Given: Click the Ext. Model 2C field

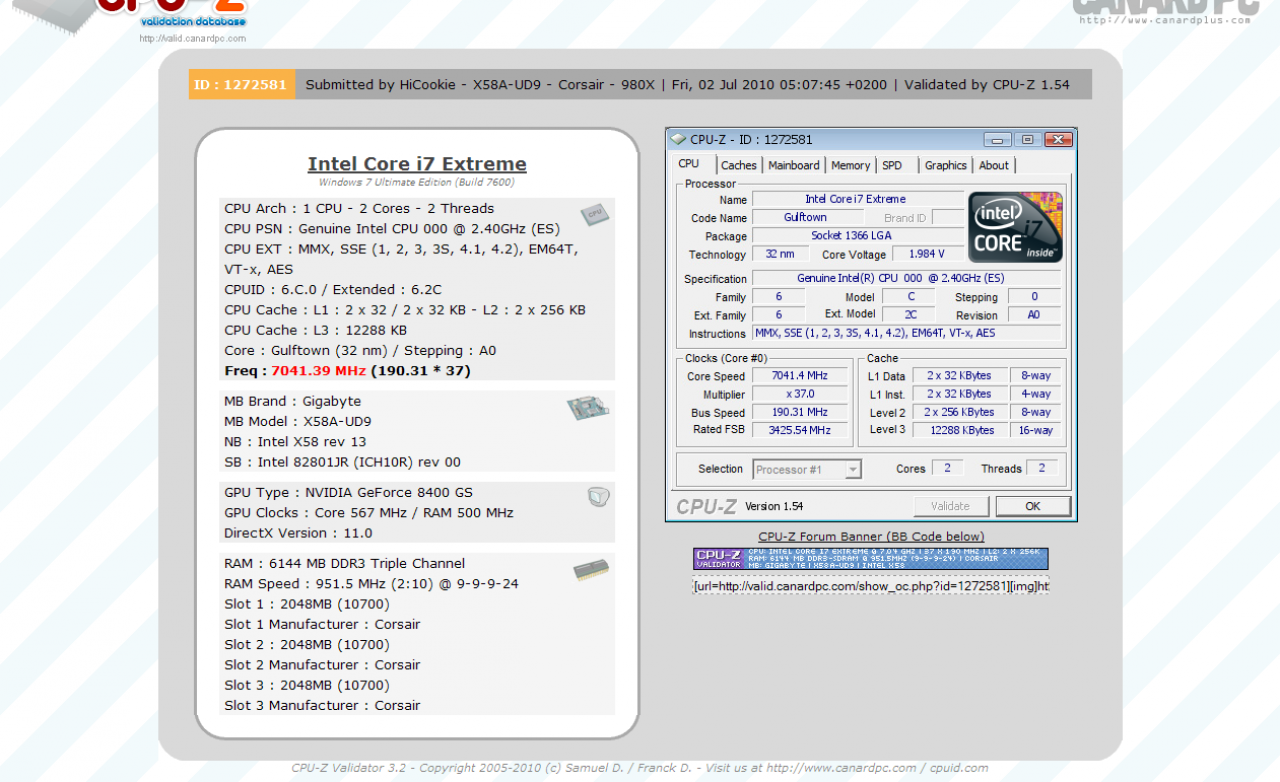Looking at the screenshot, I should click(x=908, y=314).
